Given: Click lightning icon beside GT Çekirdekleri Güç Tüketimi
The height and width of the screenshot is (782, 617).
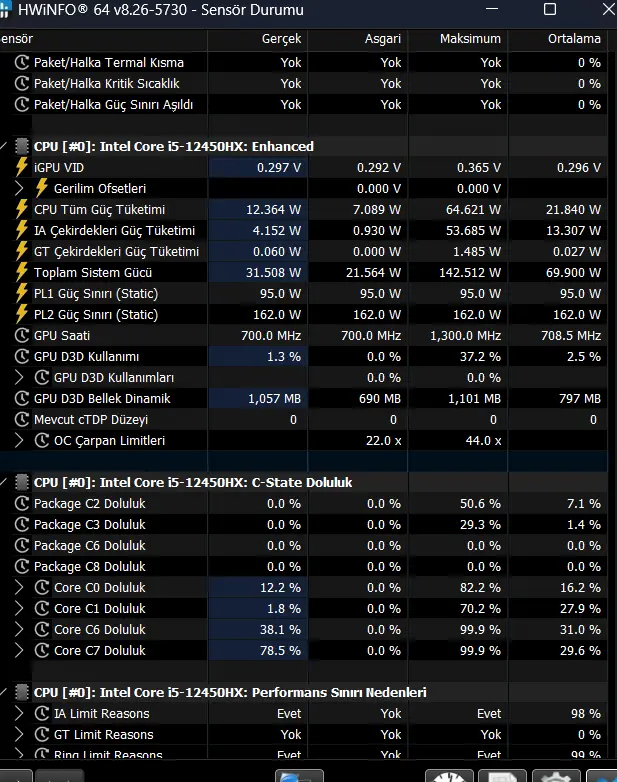Looking at the screenshot, I should (21, 251).
